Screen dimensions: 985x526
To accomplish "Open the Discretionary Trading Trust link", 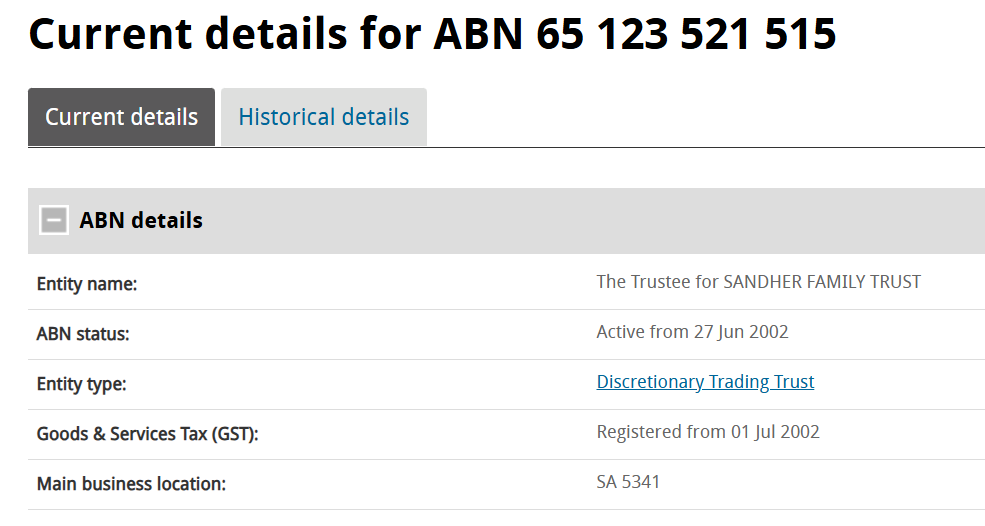I will click(x=705, y=382).
